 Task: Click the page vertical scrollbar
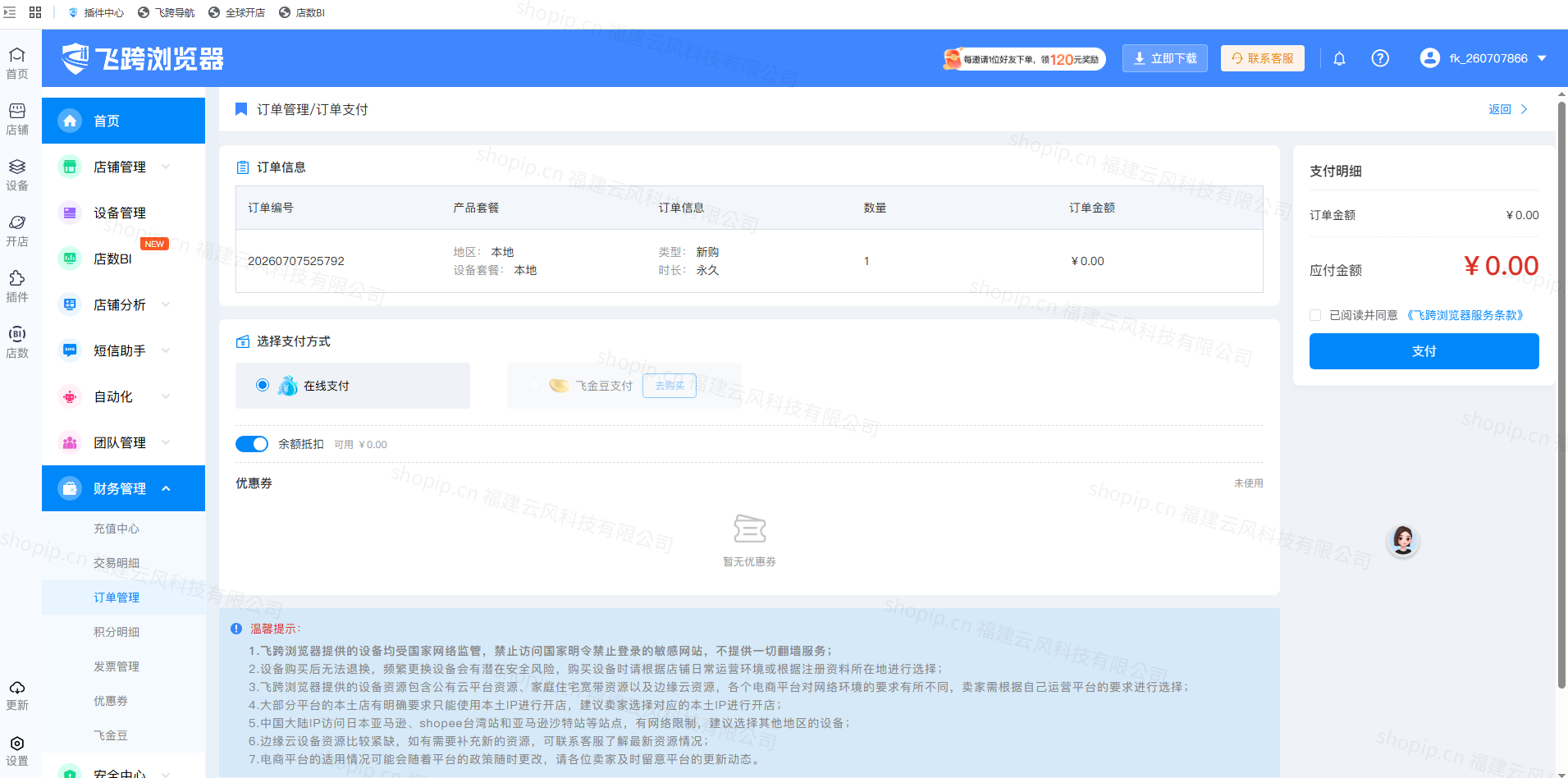(x=1562, y=394)
